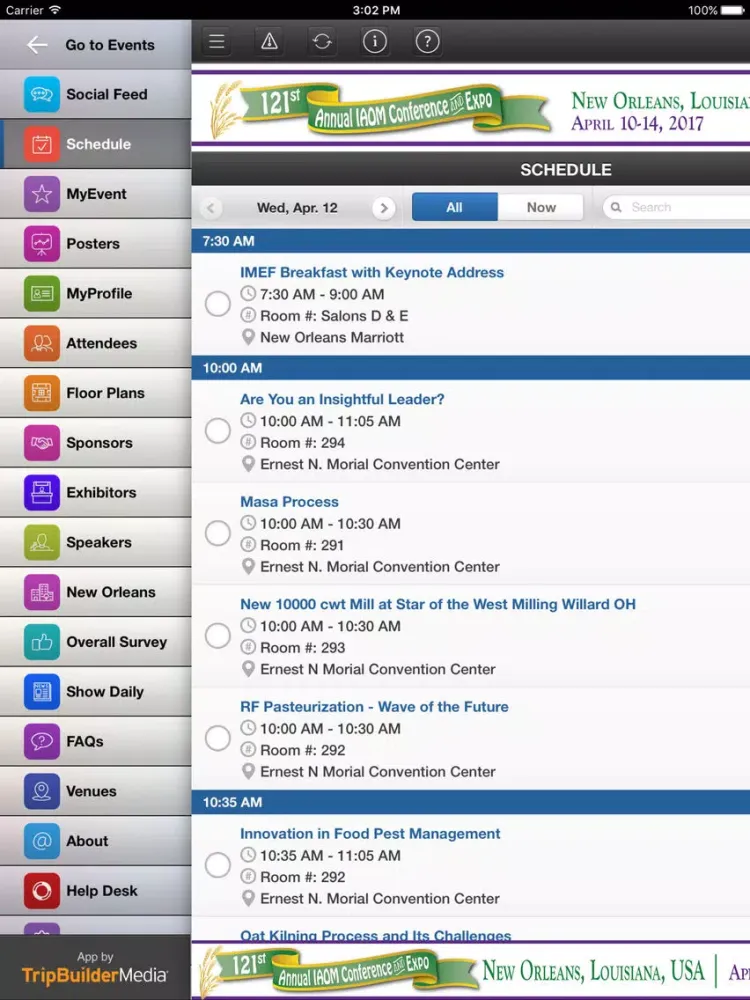
Task: Open Attendees menu item
Action: coord(96,343)
